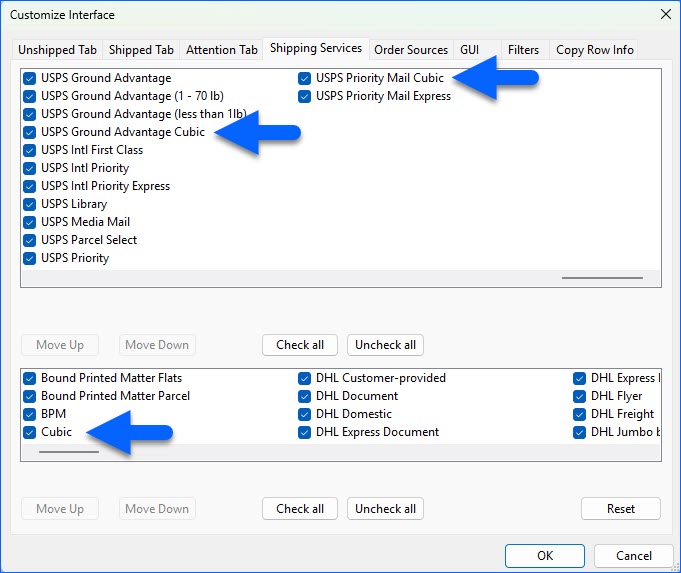Open the Order Sources tab

[x=411, y=50]
